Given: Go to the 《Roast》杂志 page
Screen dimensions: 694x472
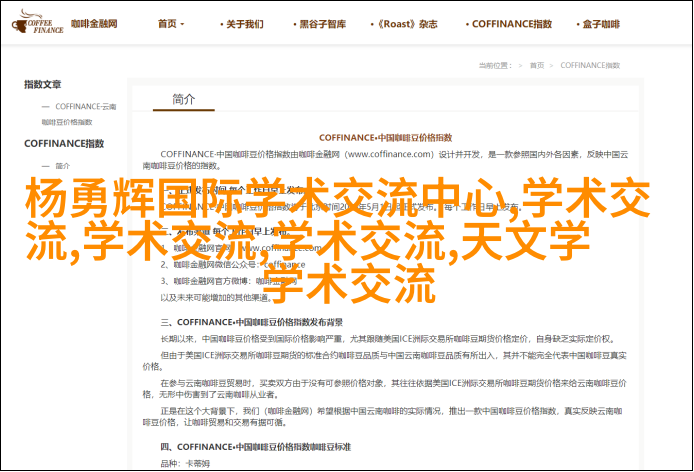Looking at the screenshot, I should click(404, 24).
